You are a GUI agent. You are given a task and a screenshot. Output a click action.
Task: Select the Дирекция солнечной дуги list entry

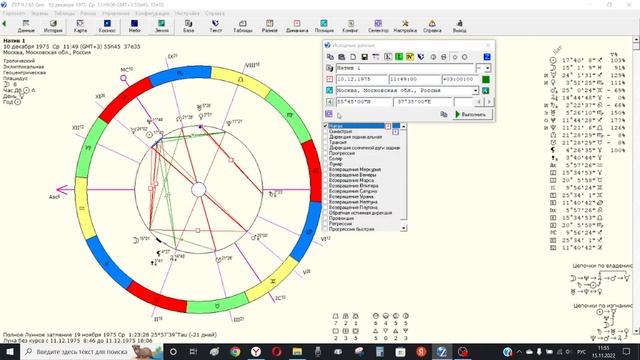364,148
